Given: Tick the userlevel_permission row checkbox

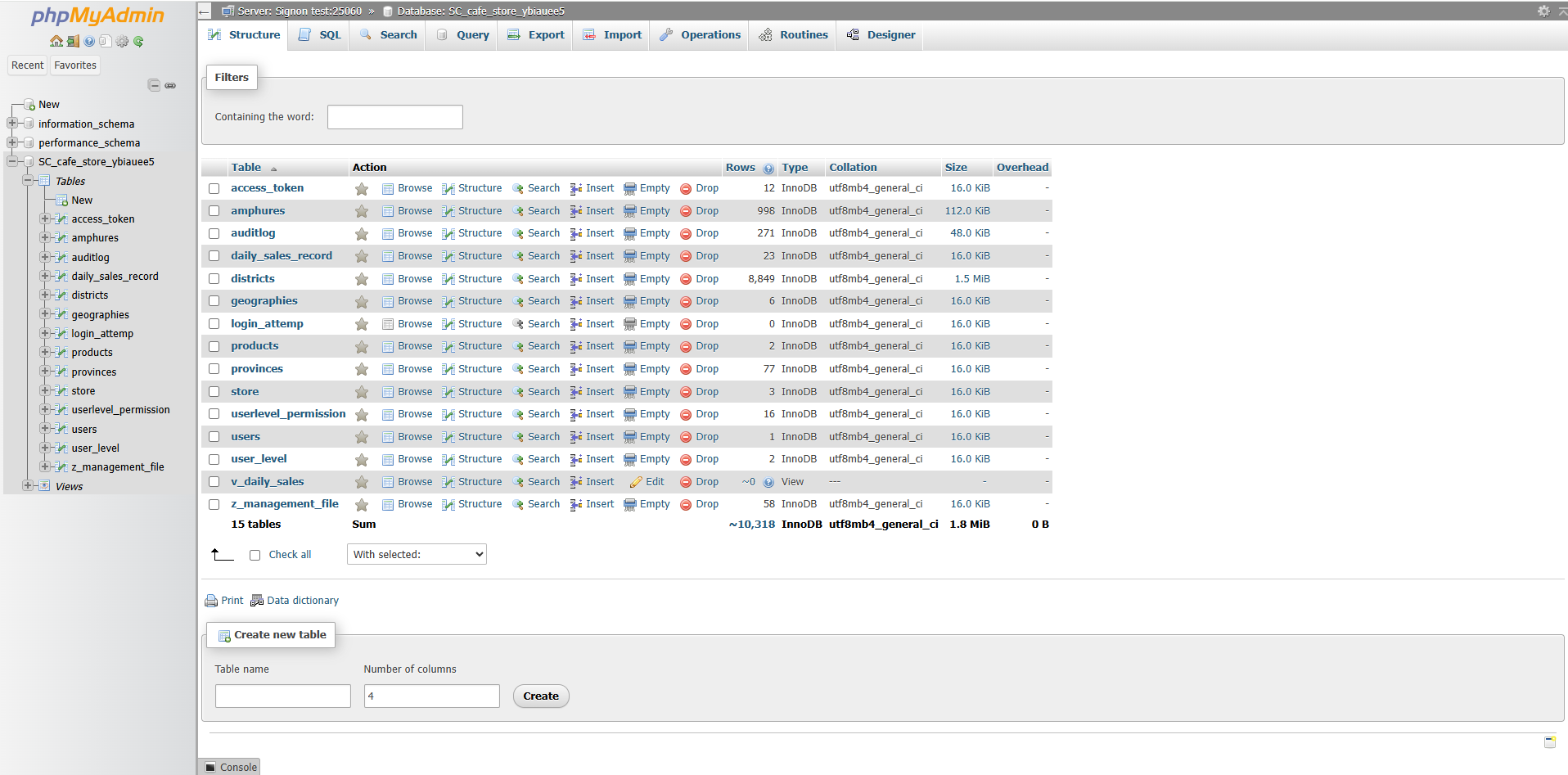Looking at the screenshot, I should coord(214,414).
